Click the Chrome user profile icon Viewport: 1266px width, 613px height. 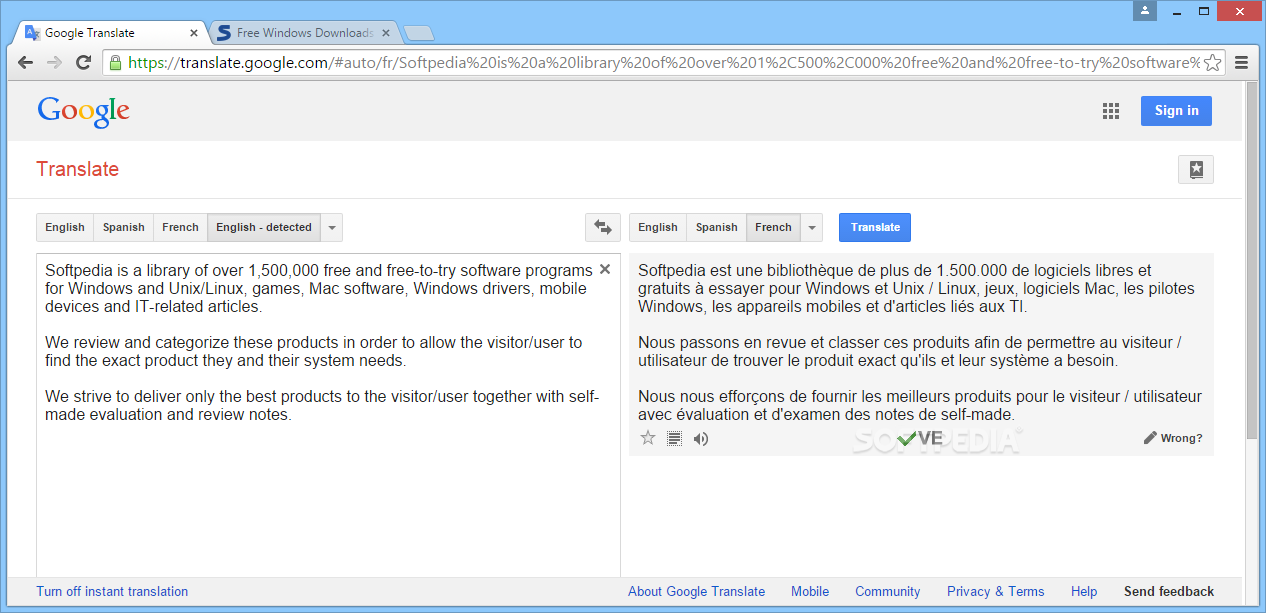(1144, 10)
